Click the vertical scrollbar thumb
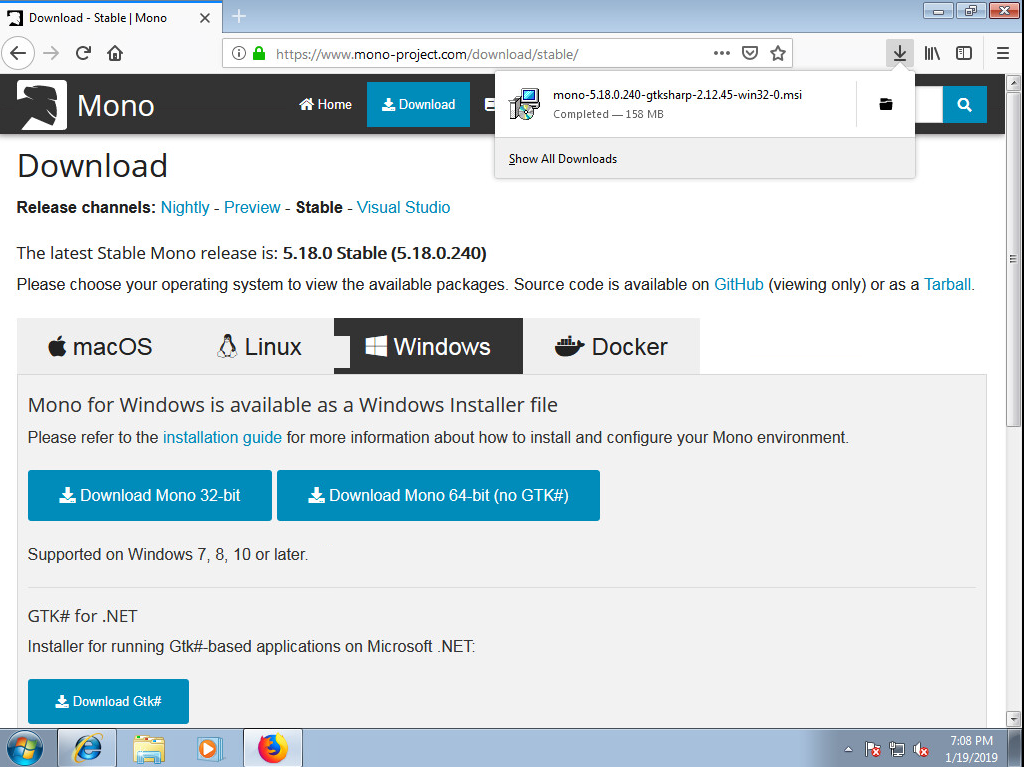1024x767 pixels. (x=1014, y=259)
